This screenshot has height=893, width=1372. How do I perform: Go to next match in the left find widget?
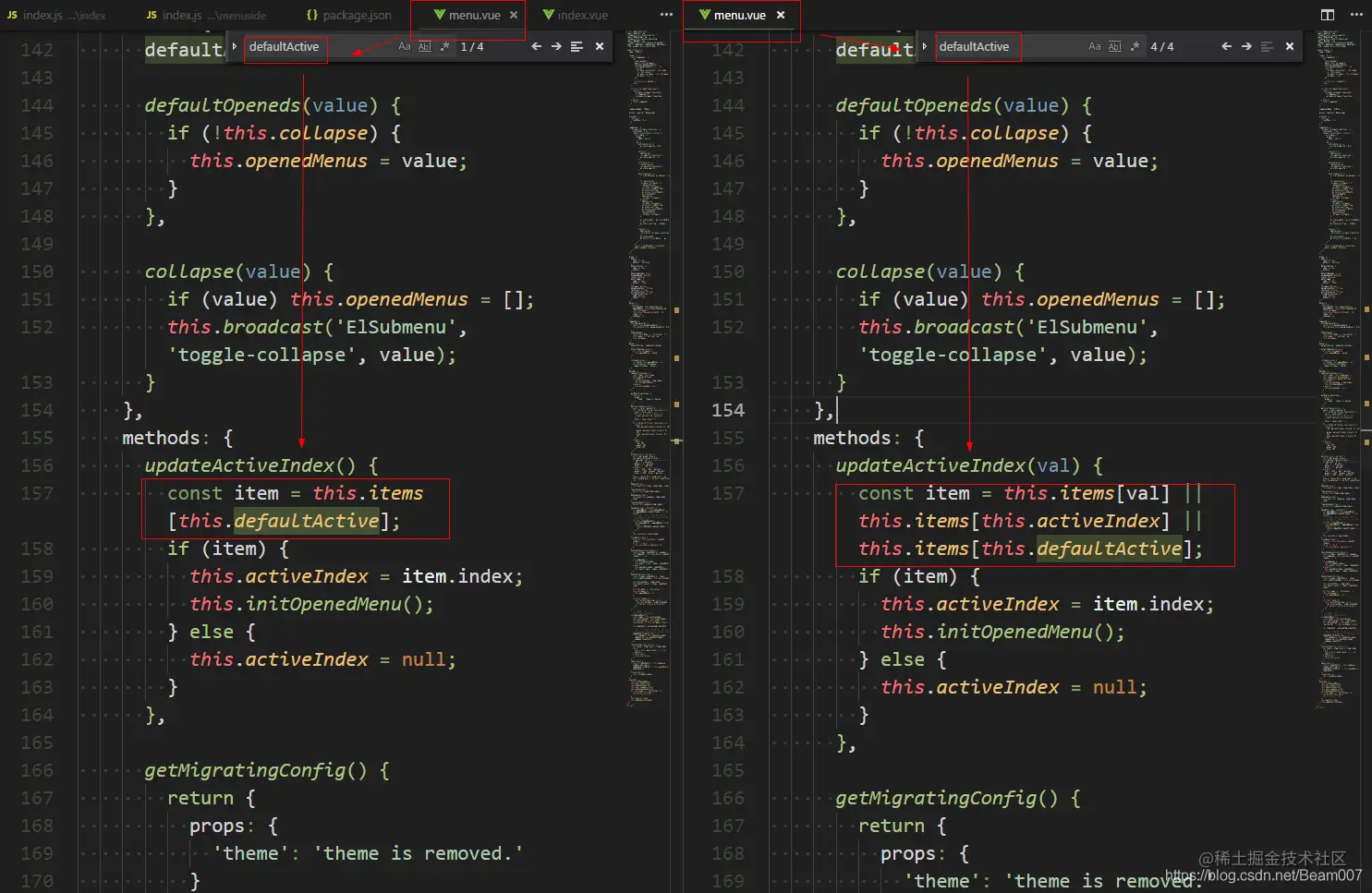pyautogui.click(x=556, y=47)
